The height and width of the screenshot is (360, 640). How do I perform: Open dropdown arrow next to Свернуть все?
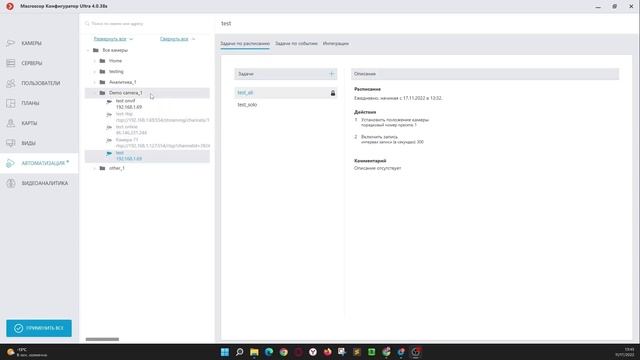point(193,39)
